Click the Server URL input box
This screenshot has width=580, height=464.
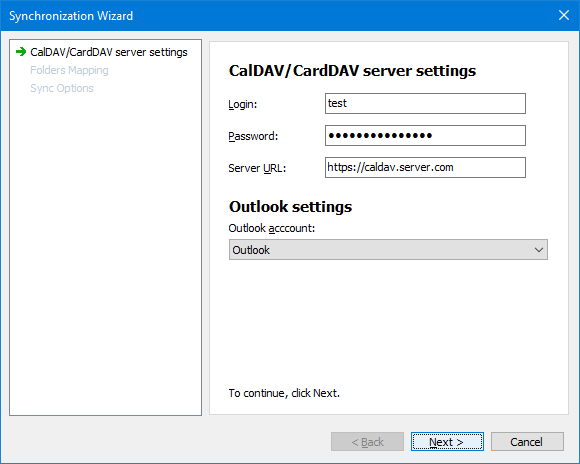coord(425,168)
